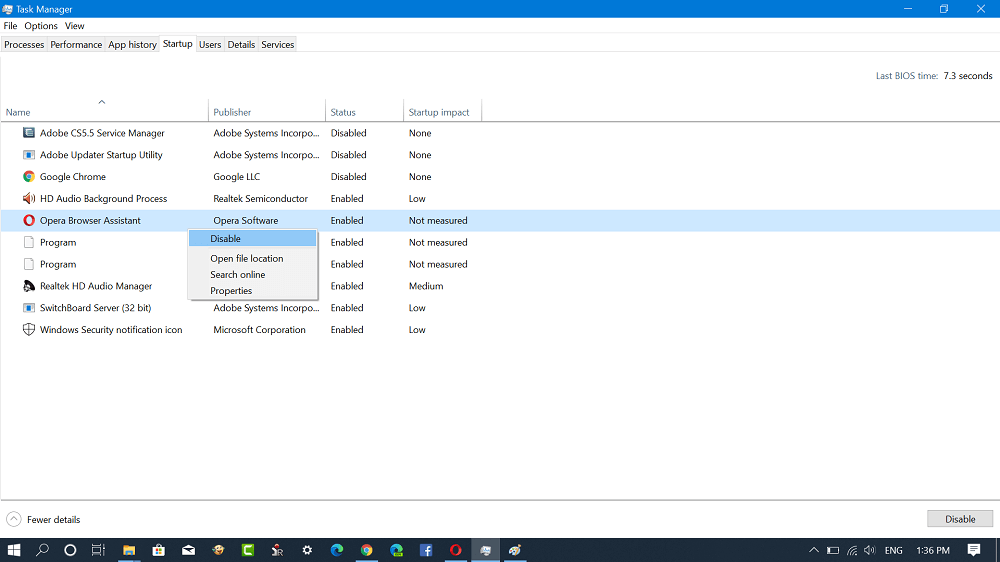Open taskbar search magnifier
Screen dimensions: 1000x562
pos(42,550)
